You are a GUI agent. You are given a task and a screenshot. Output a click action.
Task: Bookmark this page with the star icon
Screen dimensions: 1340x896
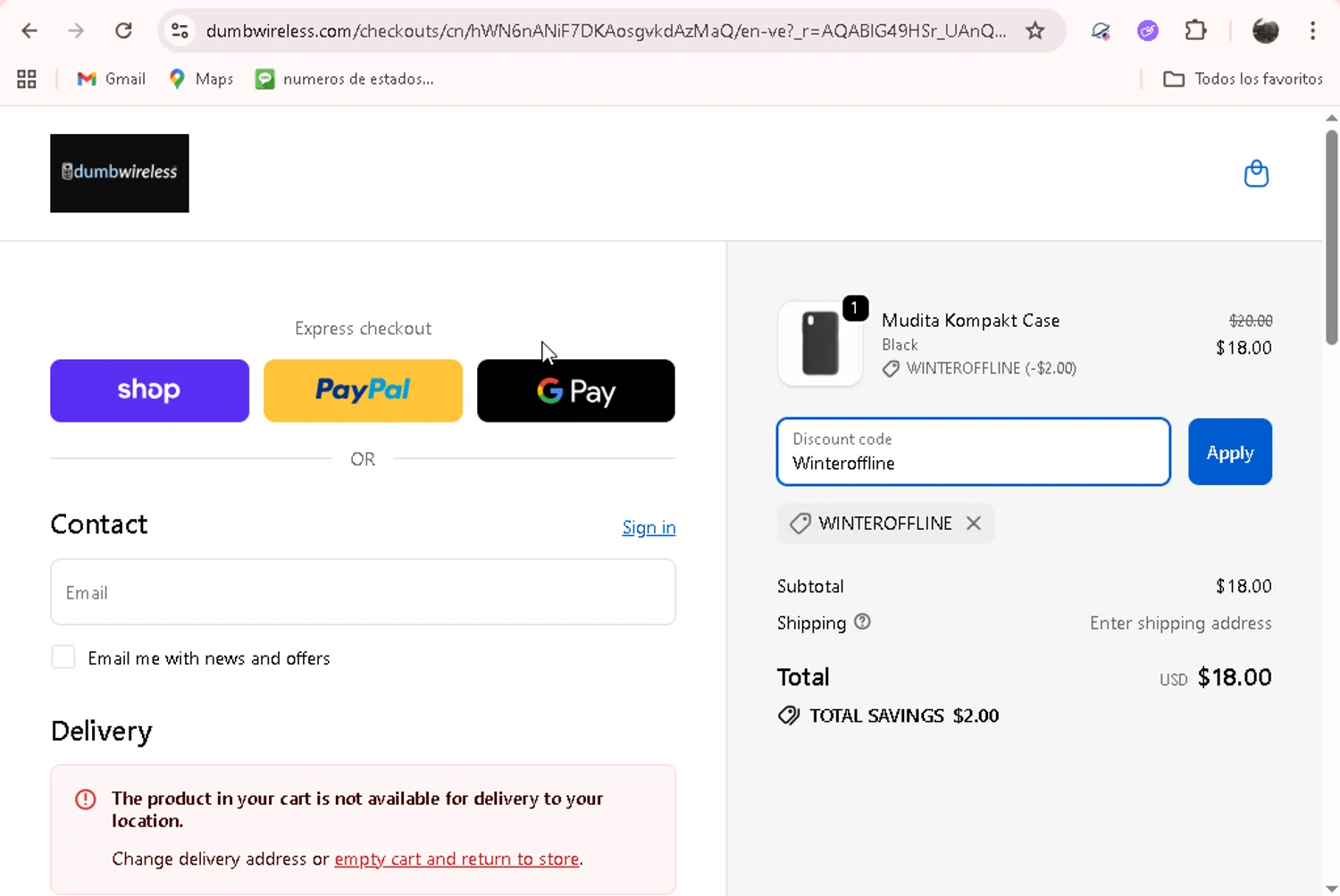click(1034, 30)
